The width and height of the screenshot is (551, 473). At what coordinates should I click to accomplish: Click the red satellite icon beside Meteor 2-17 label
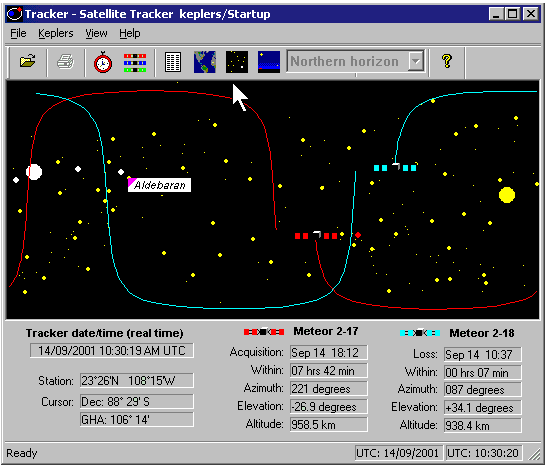(x=264, y=331)
